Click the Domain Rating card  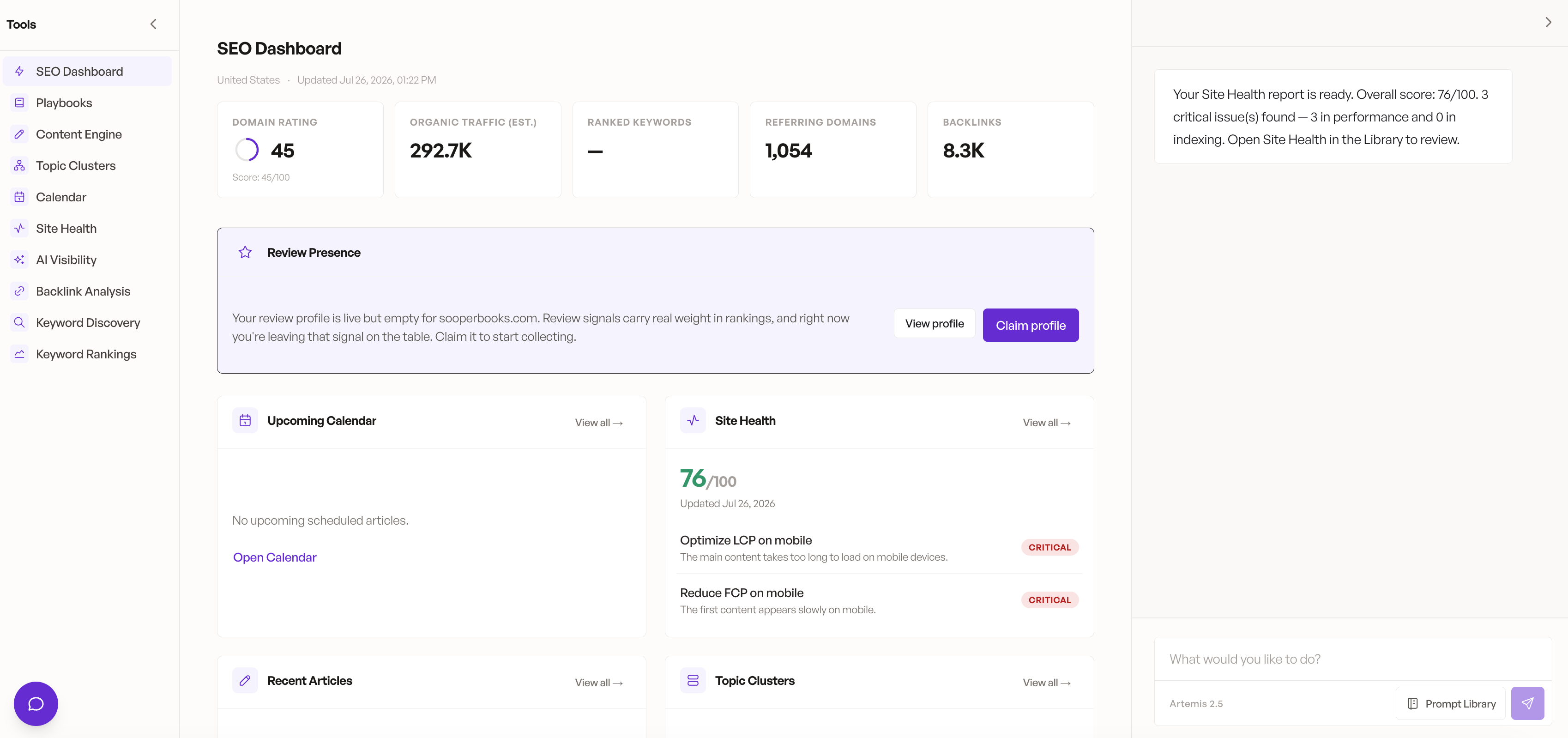[x=300, y=150]
